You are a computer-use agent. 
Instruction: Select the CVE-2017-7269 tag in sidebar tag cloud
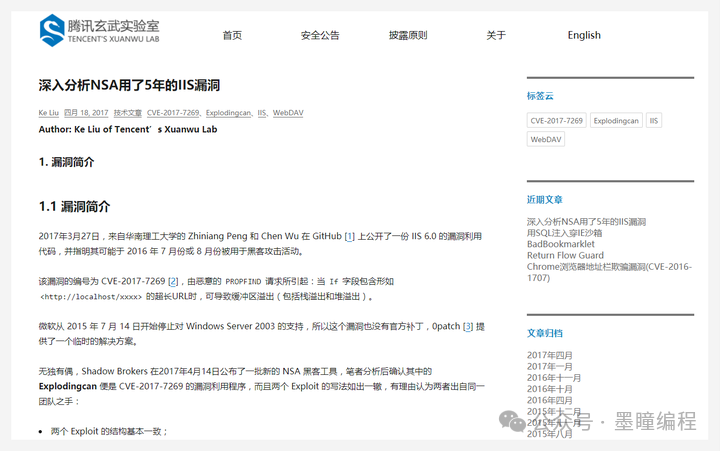[x=555, y=121]
